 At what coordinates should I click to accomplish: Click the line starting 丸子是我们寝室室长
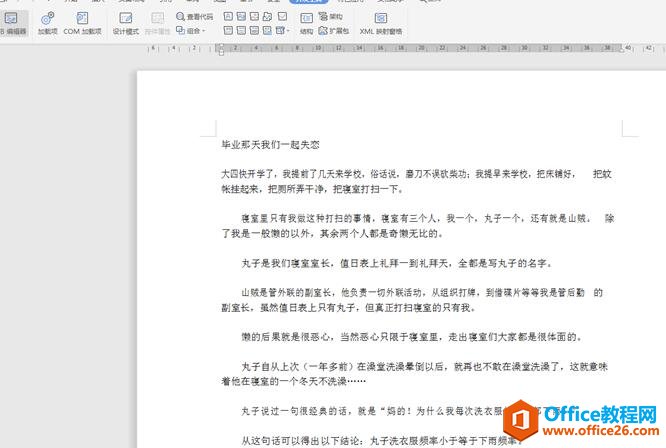point(397,263)
